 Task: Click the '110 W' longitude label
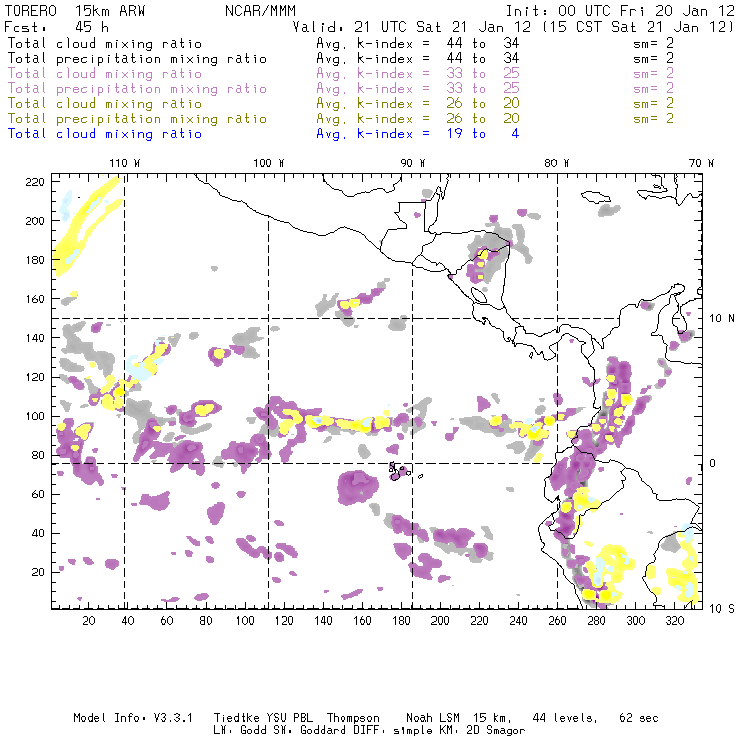125,163
